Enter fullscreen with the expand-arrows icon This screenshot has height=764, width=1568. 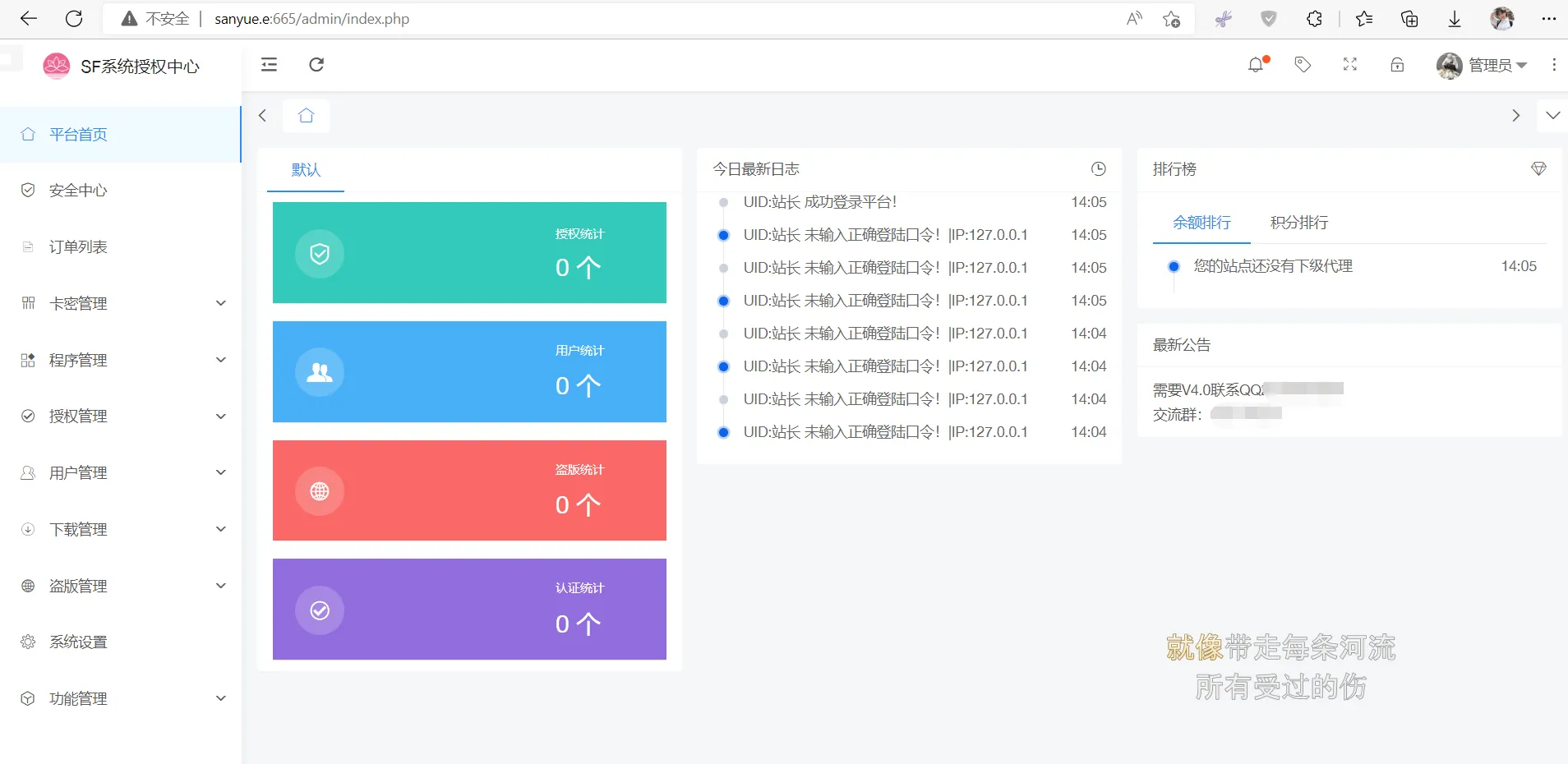pos(1349,65)
